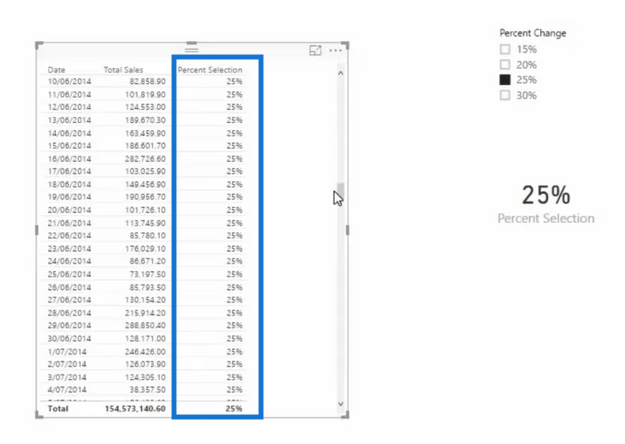This screenshot has width=625, height=444.
Task: Click the Focus mode icon on table visual
Action: pos(315,50)
